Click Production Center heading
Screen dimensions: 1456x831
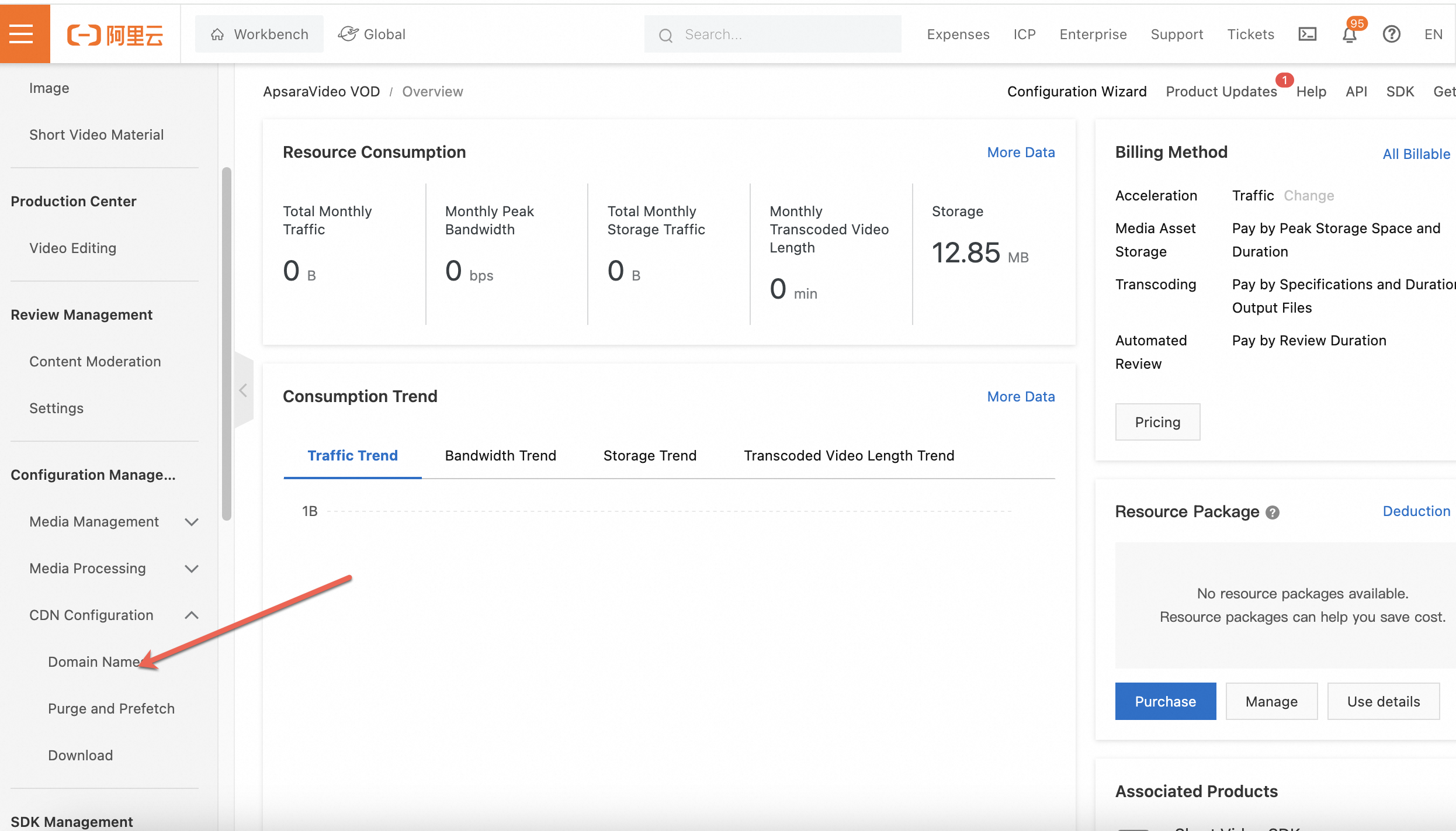[x=73, y=201]
